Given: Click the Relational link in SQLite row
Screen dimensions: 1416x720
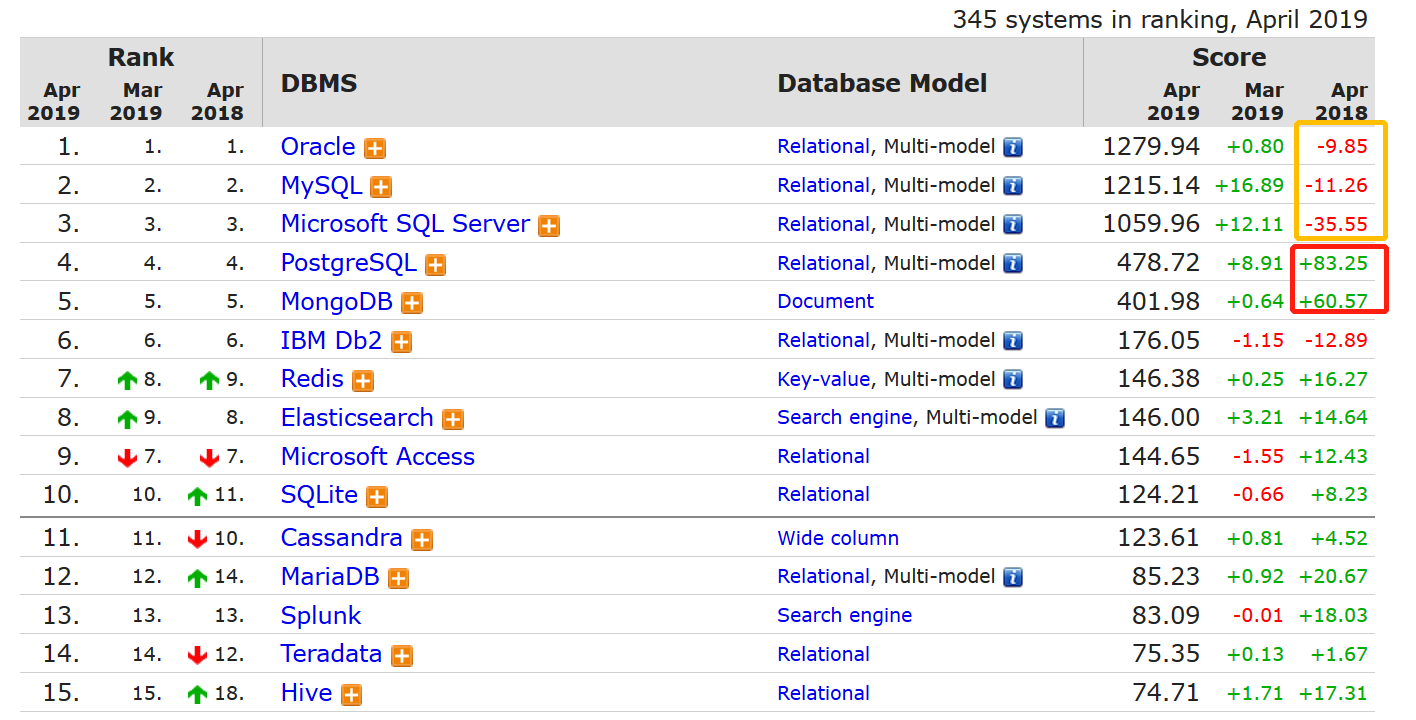Looking at the screenshot, I should click(x=824, y=495).
